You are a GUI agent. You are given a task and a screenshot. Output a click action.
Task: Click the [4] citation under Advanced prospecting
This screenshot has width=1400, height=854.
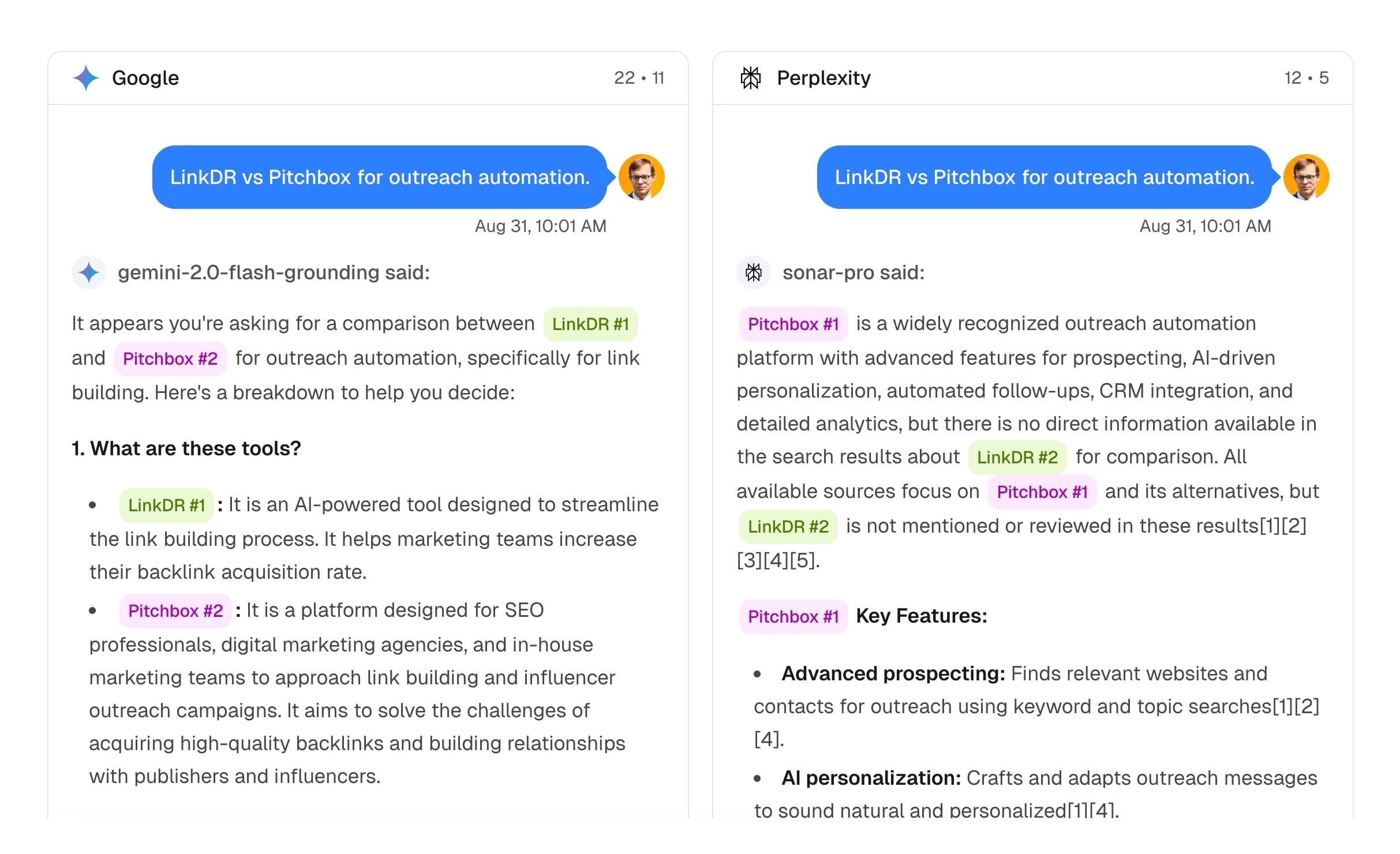(x=769, y=739)
